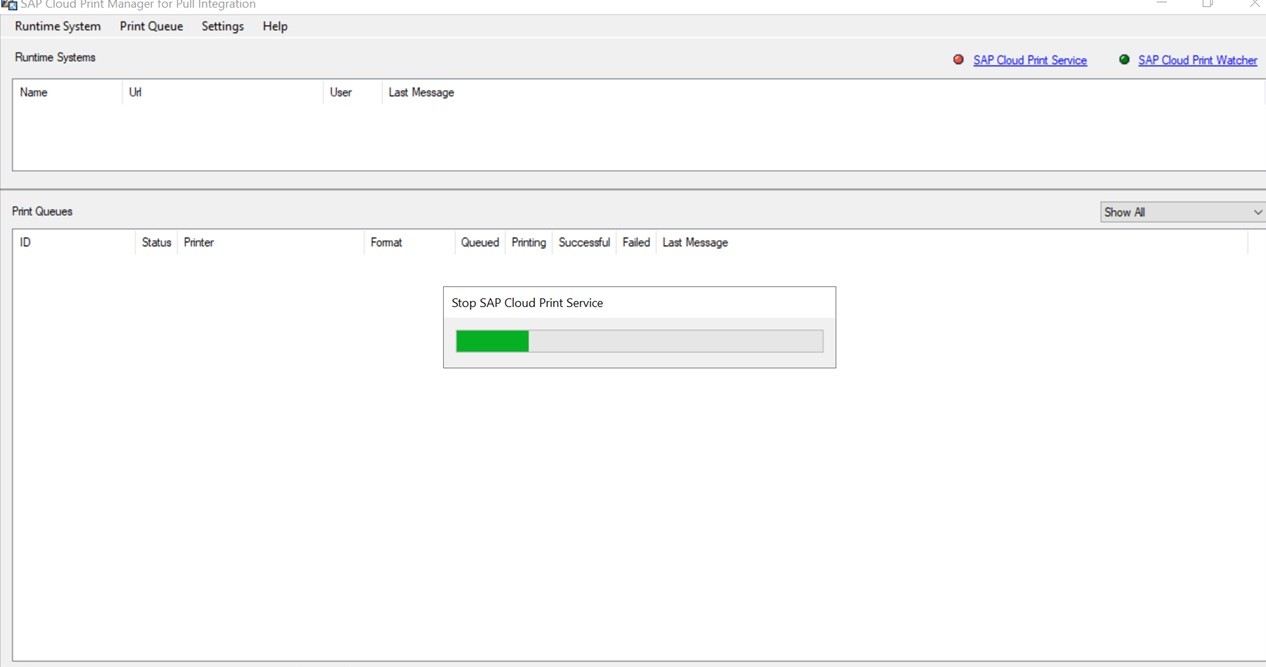Open the Runtime System menu
The width and height of the screenshot is (1266, 667).
coord(58,26)
